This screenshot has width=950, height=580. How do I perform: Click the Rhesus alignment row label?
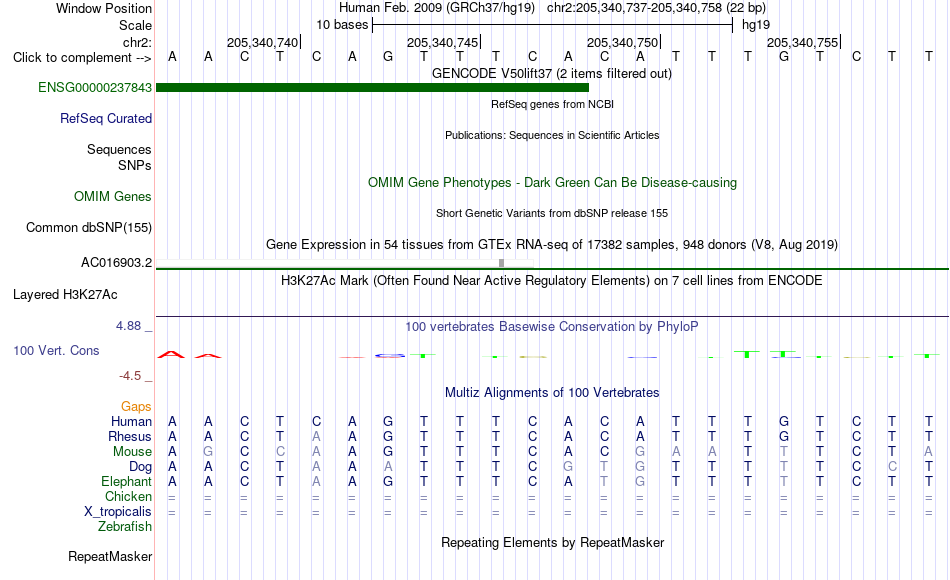(130, 436)
